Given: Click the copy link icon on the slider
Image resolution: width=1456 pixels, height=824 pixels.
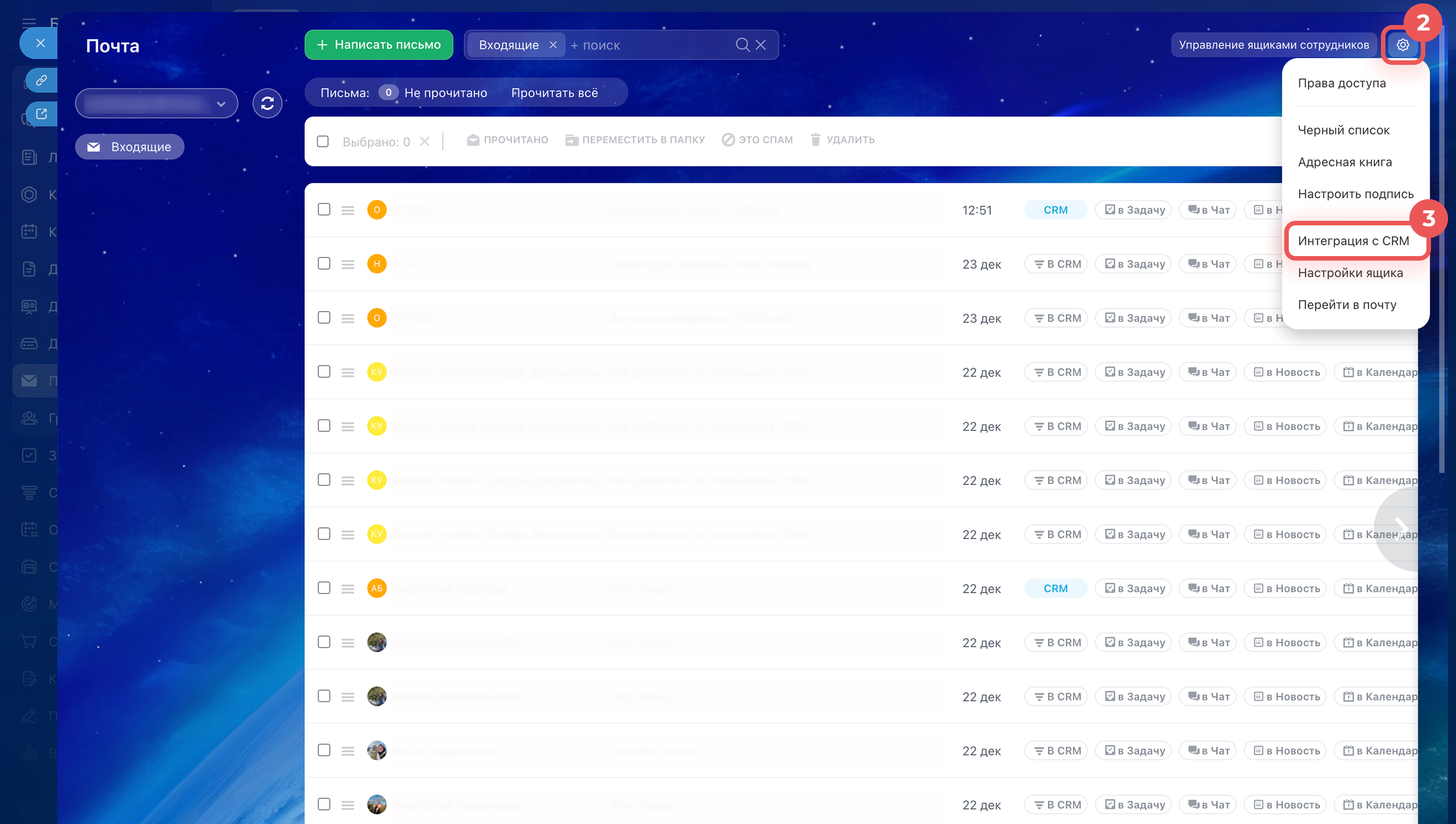Looking at the screenshot, I should pos(41,80).
